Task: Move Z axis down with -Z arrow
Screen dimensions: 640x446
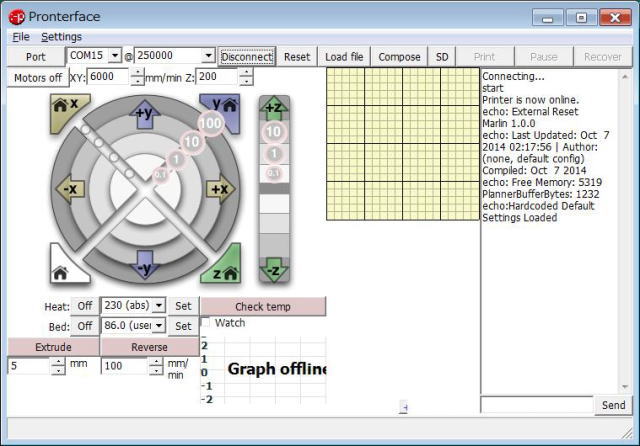Action: tap(274, 269)
